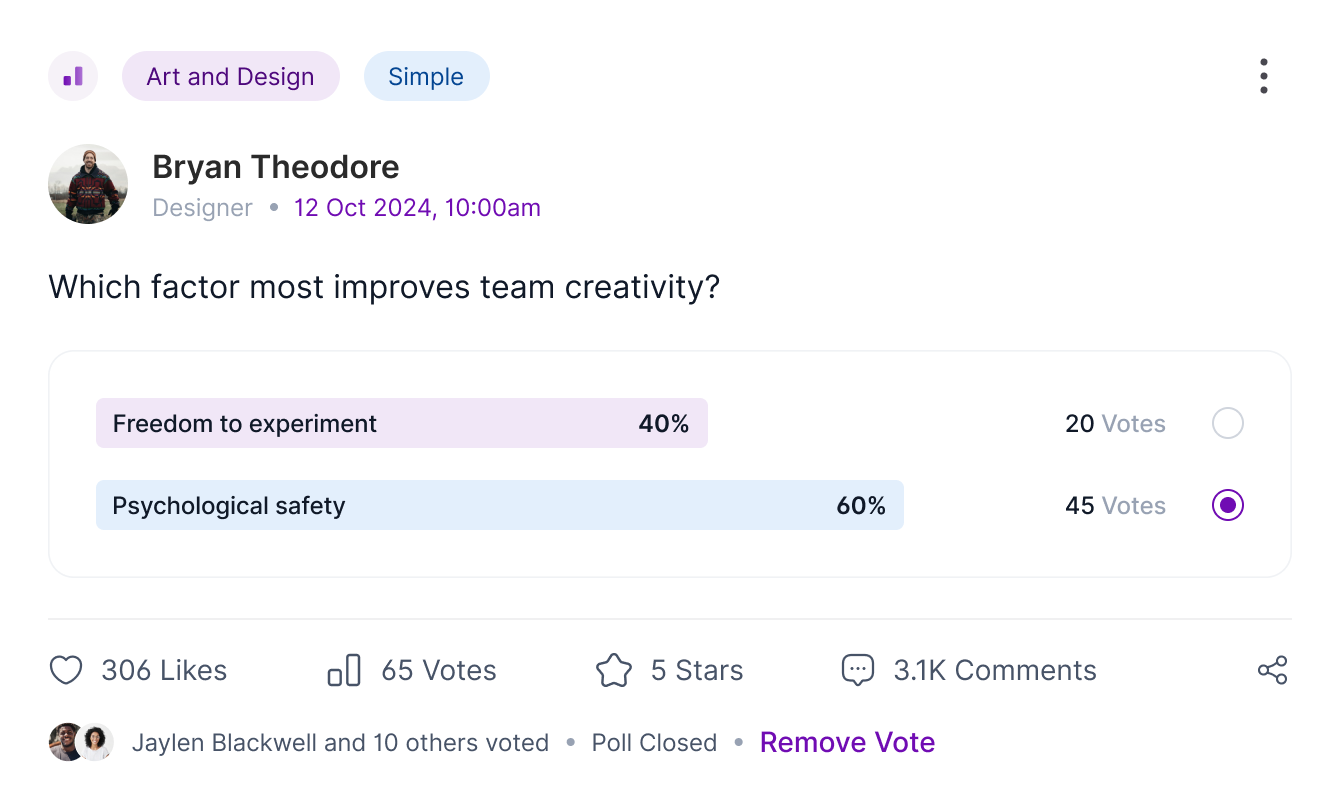Click Bryan Theodore's profile photo
The image size is (1340, 810).
pos(88,184)
